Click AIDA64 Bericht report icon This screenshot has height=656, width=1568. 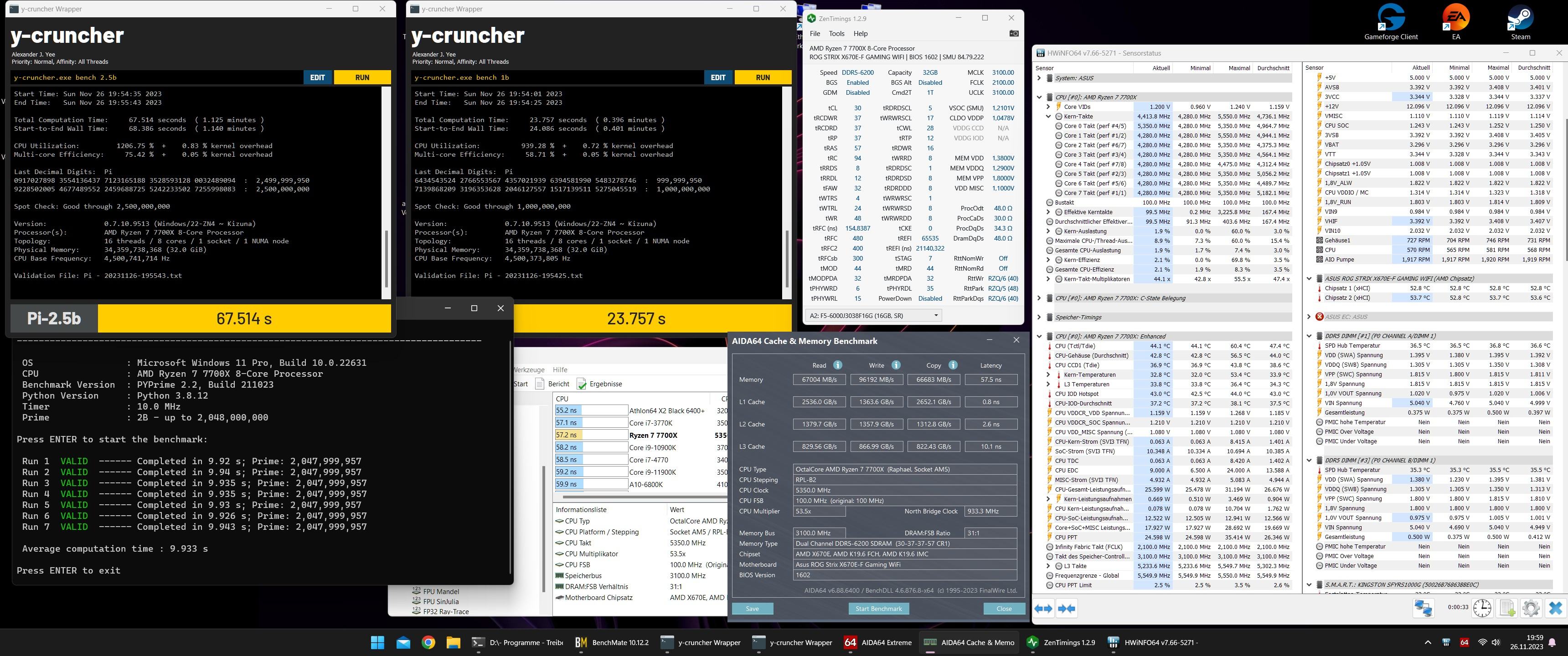coord(539,384)
